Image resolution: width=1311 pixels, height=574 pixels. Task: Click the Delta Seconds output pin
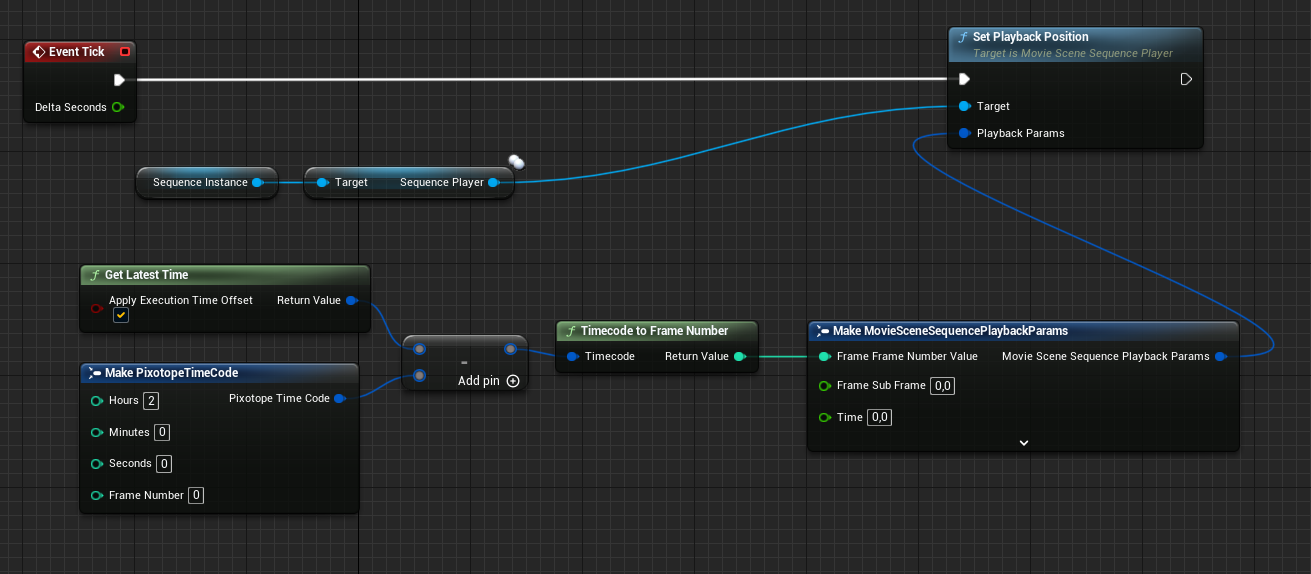[x=118, y=107]
